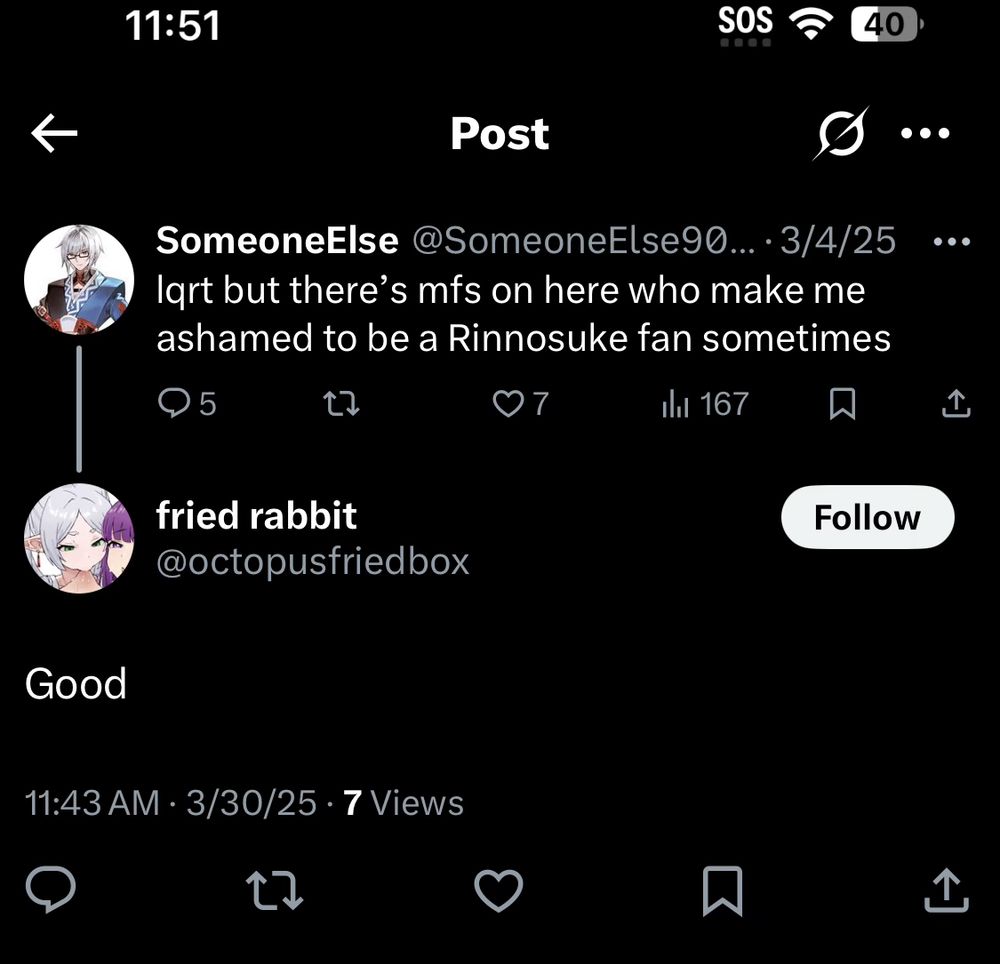
Task: Open fried rabbit's profile avatar
Action: pyautogui.click(x=79, y=538)
